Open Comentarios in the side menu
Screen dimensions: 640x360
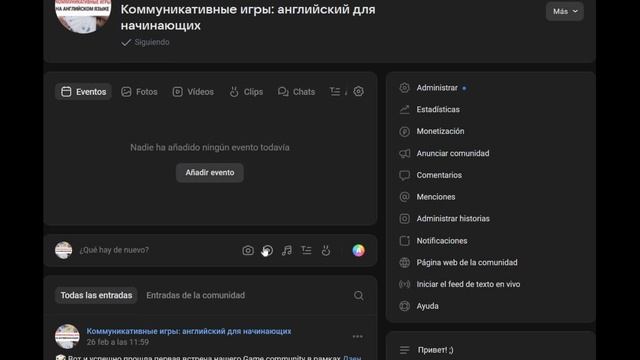490,175
